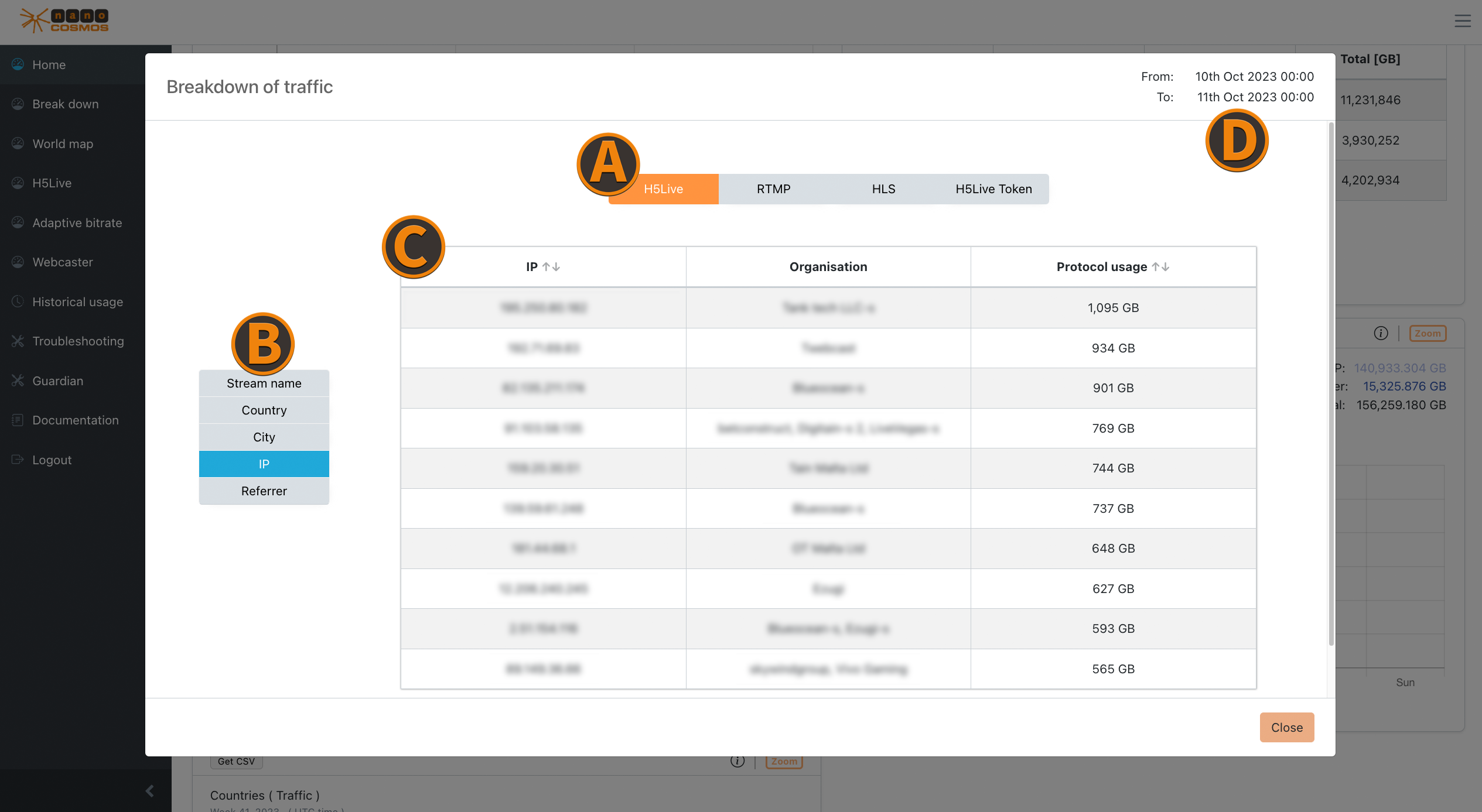Click the 627 GB usage cell
Image resolution: width=1482 pixels, height=812 pixels.
coord(1113,588)
